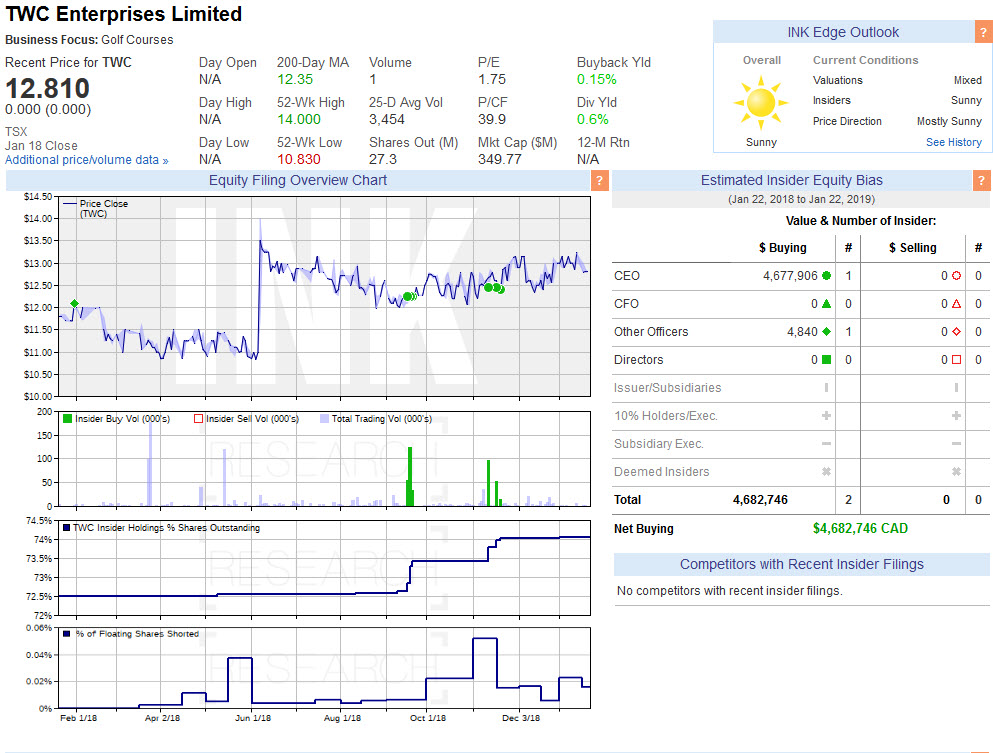Viewport: 993px width, 753px height.
Task: Select the green diamond marker on price chart
Action: 75,304
